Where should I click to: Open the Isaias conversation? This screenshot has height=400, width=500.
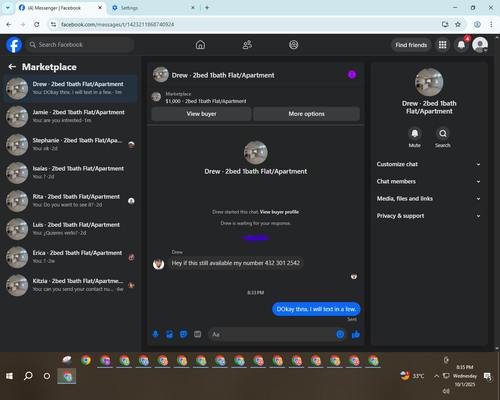(x=70, y=173)
